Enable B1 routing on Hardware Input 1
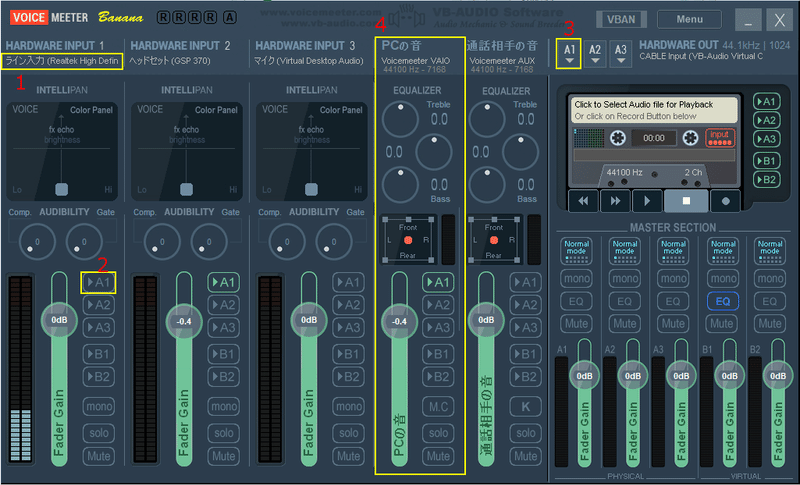The image size is (800, 485). [98, 354]
